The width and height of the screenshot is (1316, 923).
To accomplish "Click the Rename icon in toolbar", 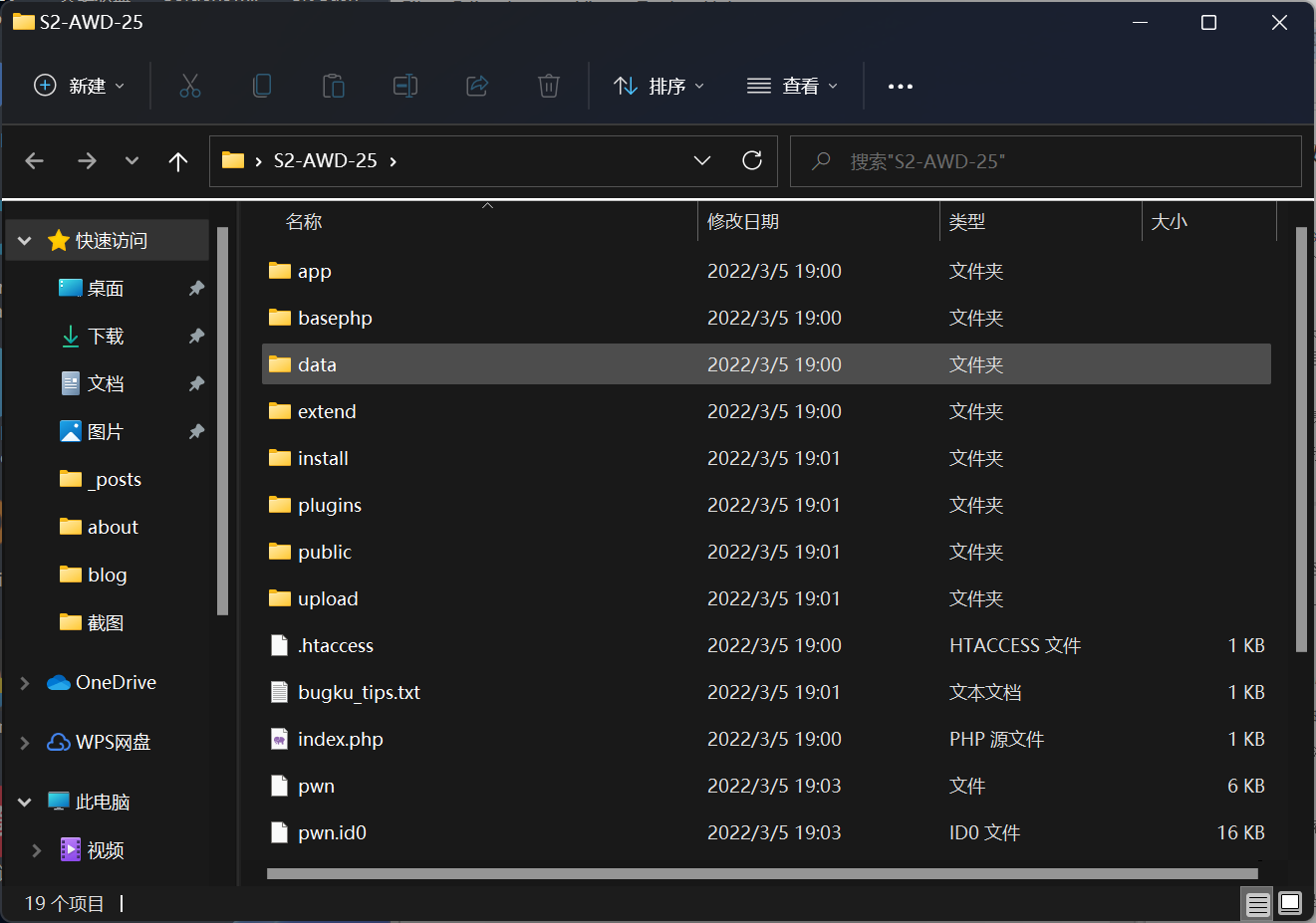I will [x=405, y=86].
